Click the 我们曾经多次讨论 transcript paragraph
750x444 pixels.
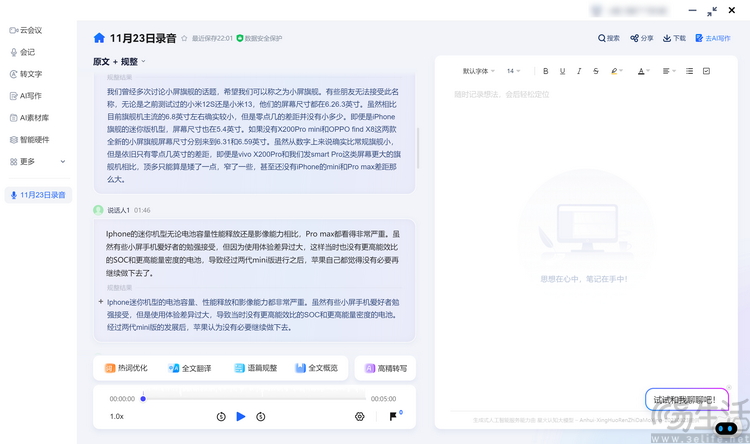point(253,135)
